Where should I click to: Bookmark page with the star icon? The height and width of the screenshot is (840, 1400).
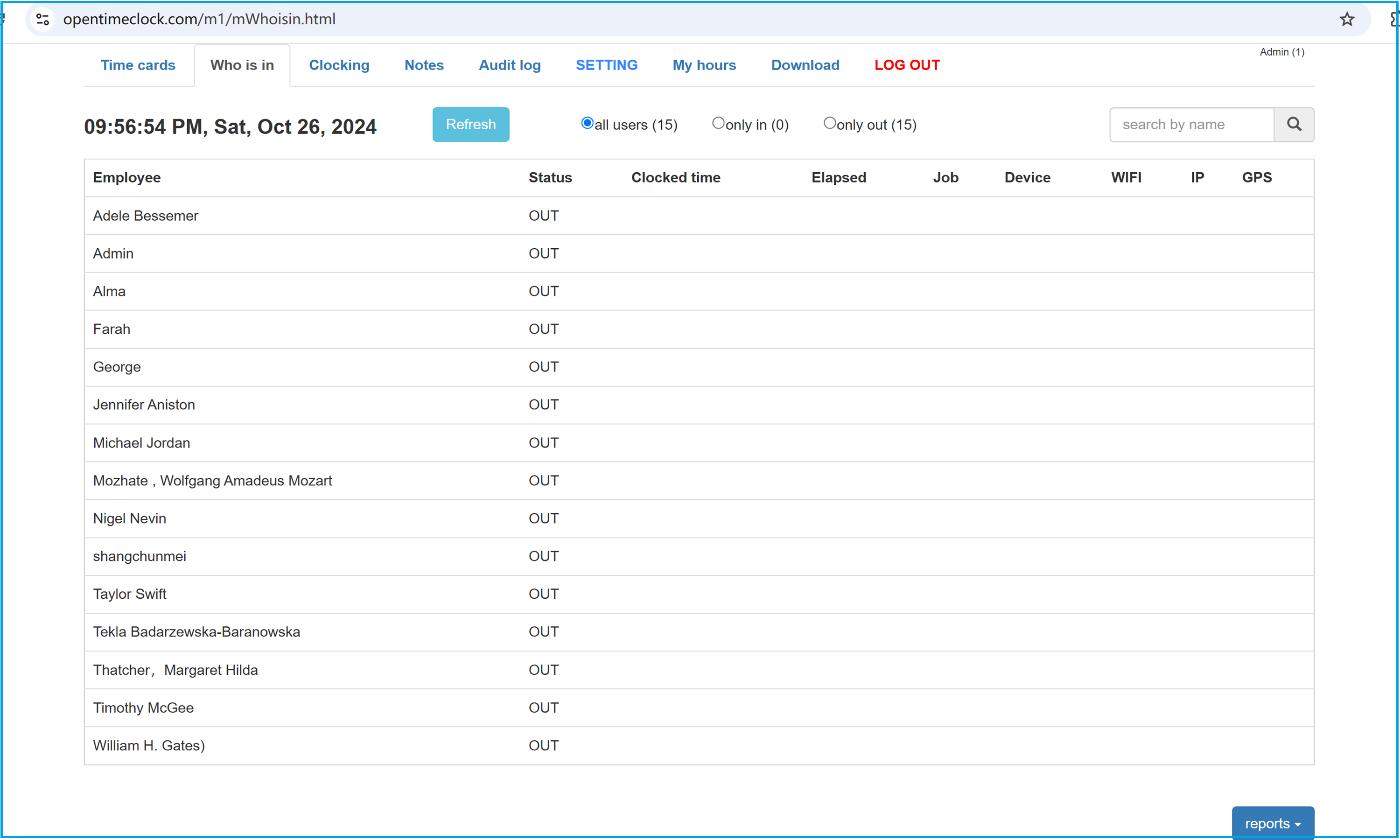point(1347,19)
